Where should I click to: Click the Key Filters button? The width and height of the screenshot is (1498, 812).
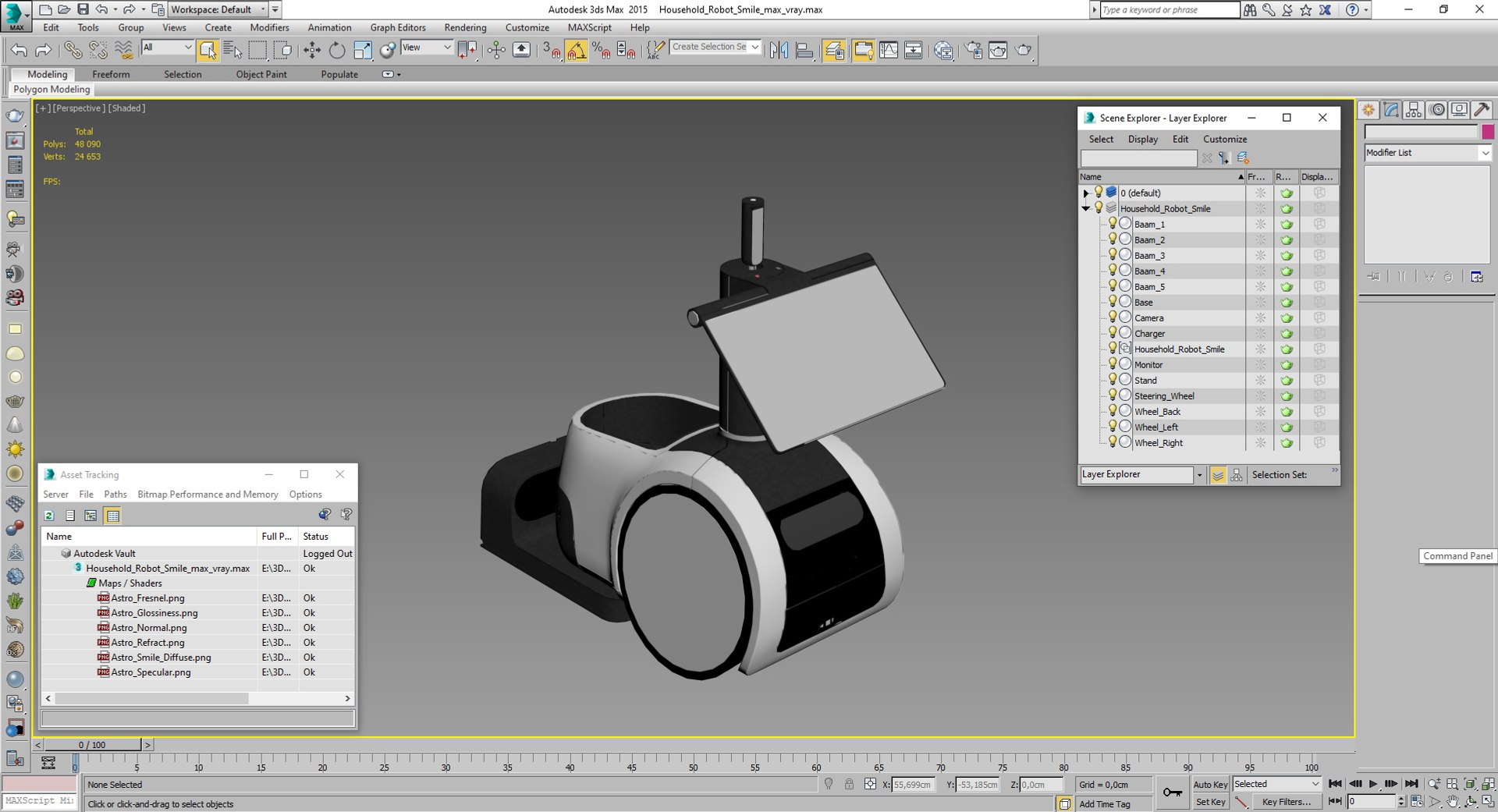[x=1286, y=802]
